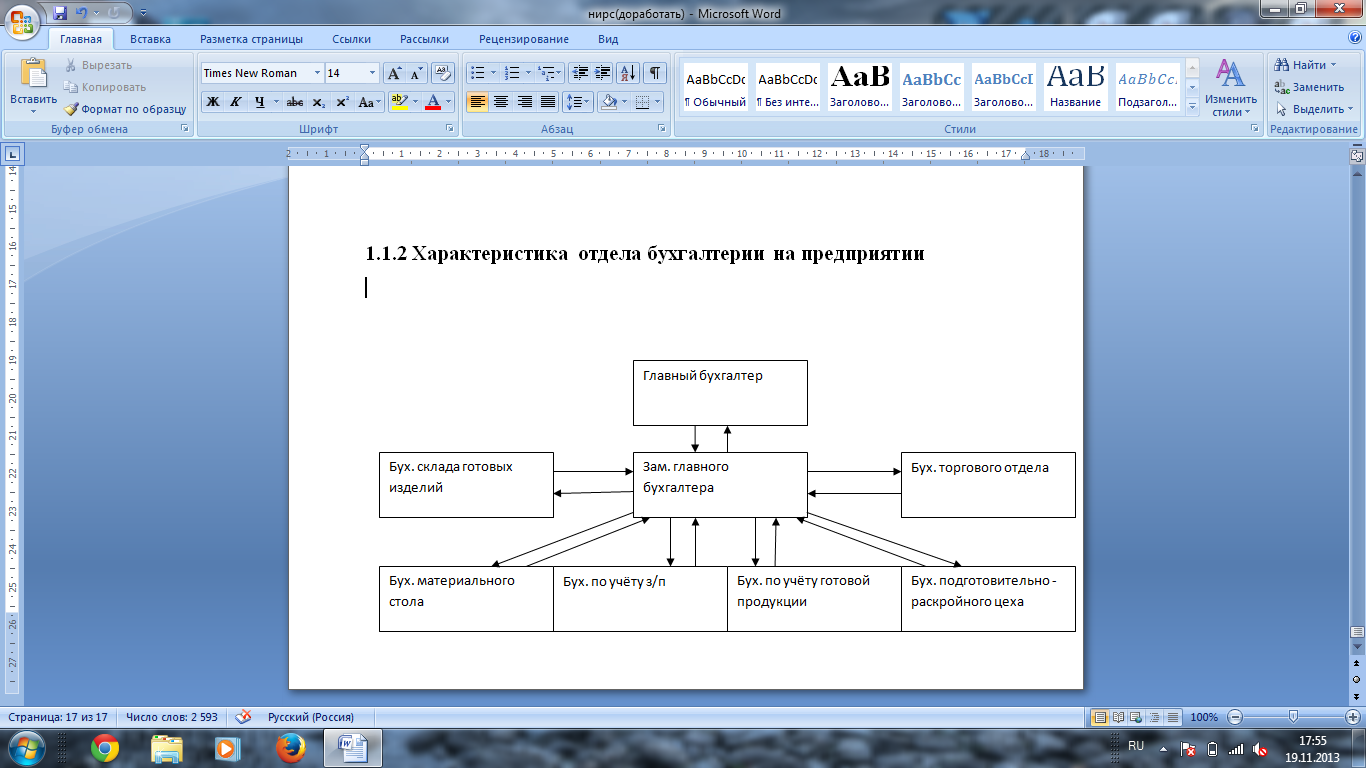1366x768 pixels.
Task: Align text right
Action: point(524,102)
